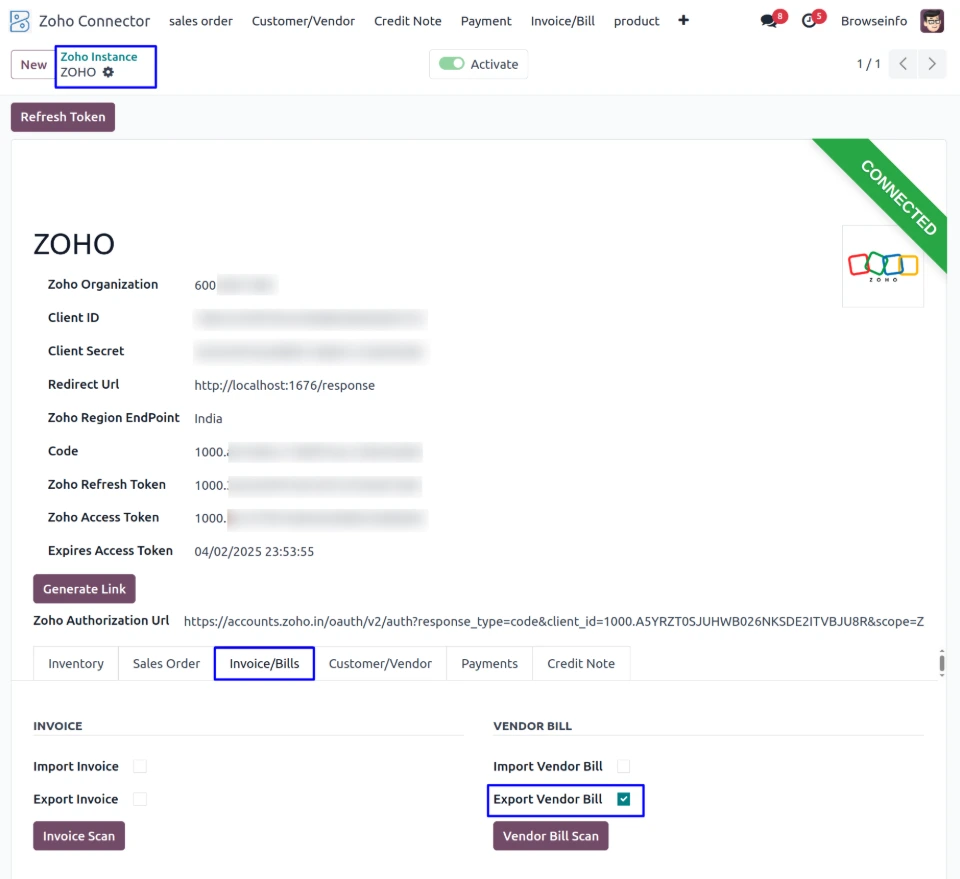960x879 pixels.
Task: Click the Generate Link button
Action: (84, 589)
